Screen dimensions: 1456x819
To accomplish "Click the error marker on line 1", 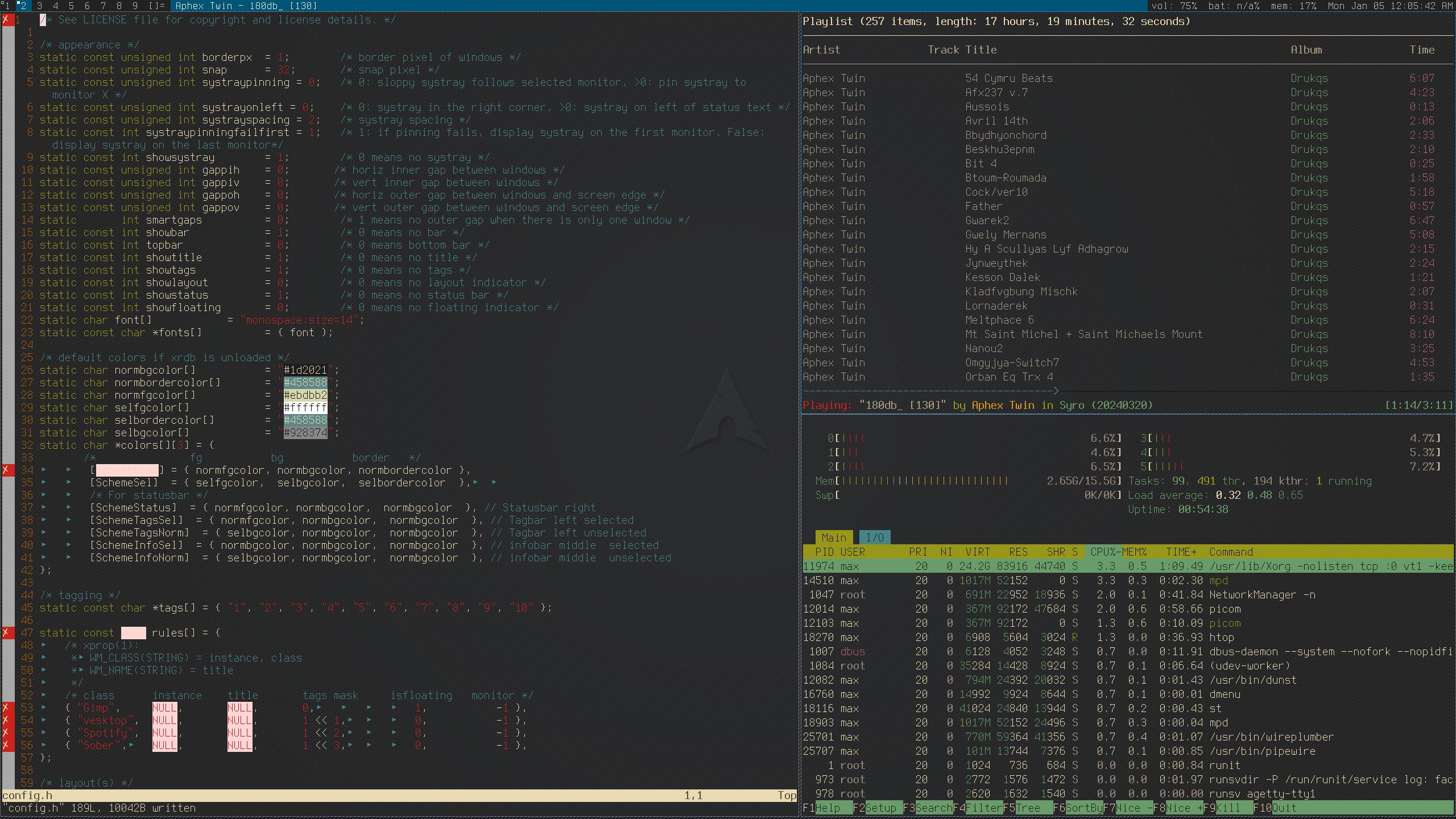I will 6,20.
